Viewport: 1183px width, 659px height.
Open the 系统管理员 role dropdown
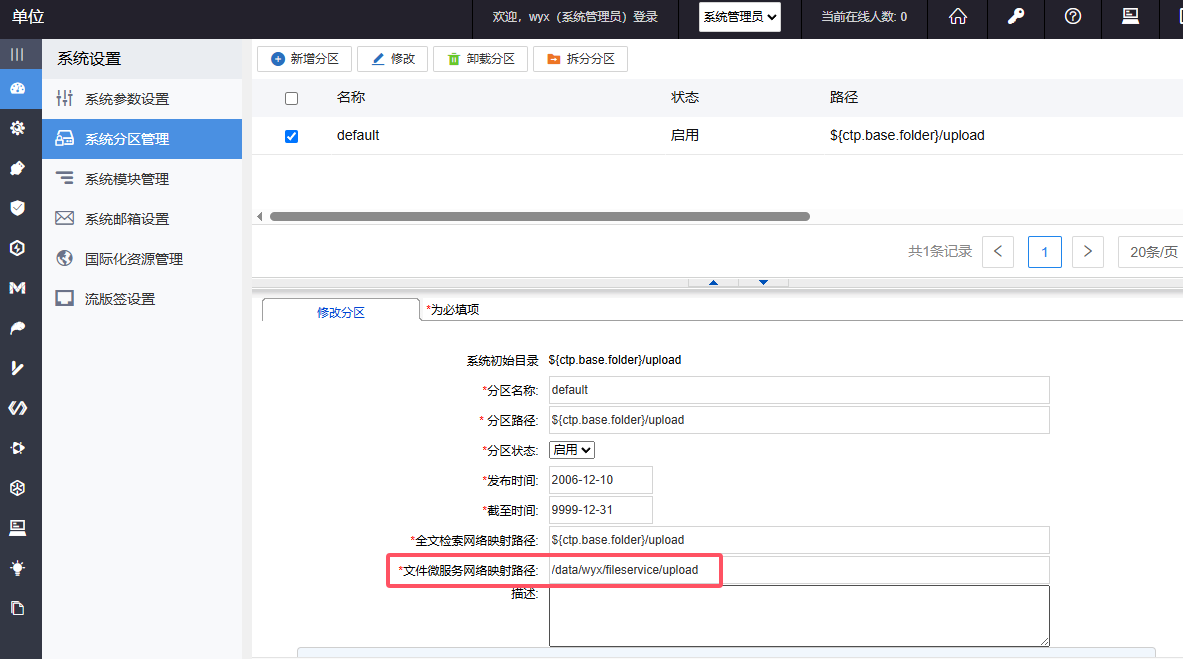739,17
